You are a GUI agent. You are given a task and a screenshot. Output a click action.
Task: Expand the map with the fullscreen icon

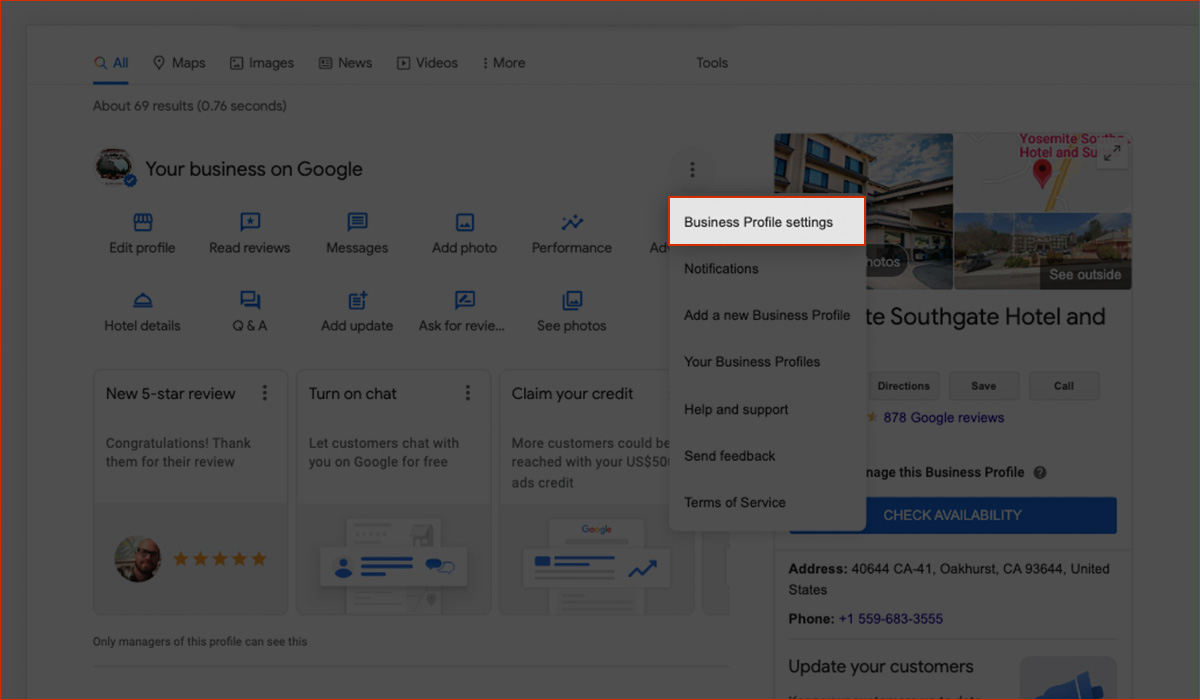pyautogui.click(x=1113, y=153)
